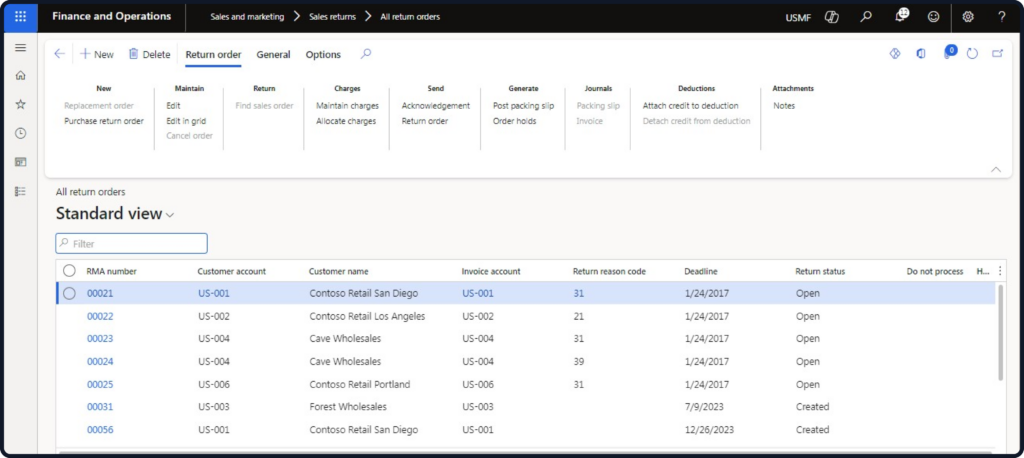Select all rows using header circle
Image resolution: width=1024 pixels, height=458 pixels.
pos(69,271)
